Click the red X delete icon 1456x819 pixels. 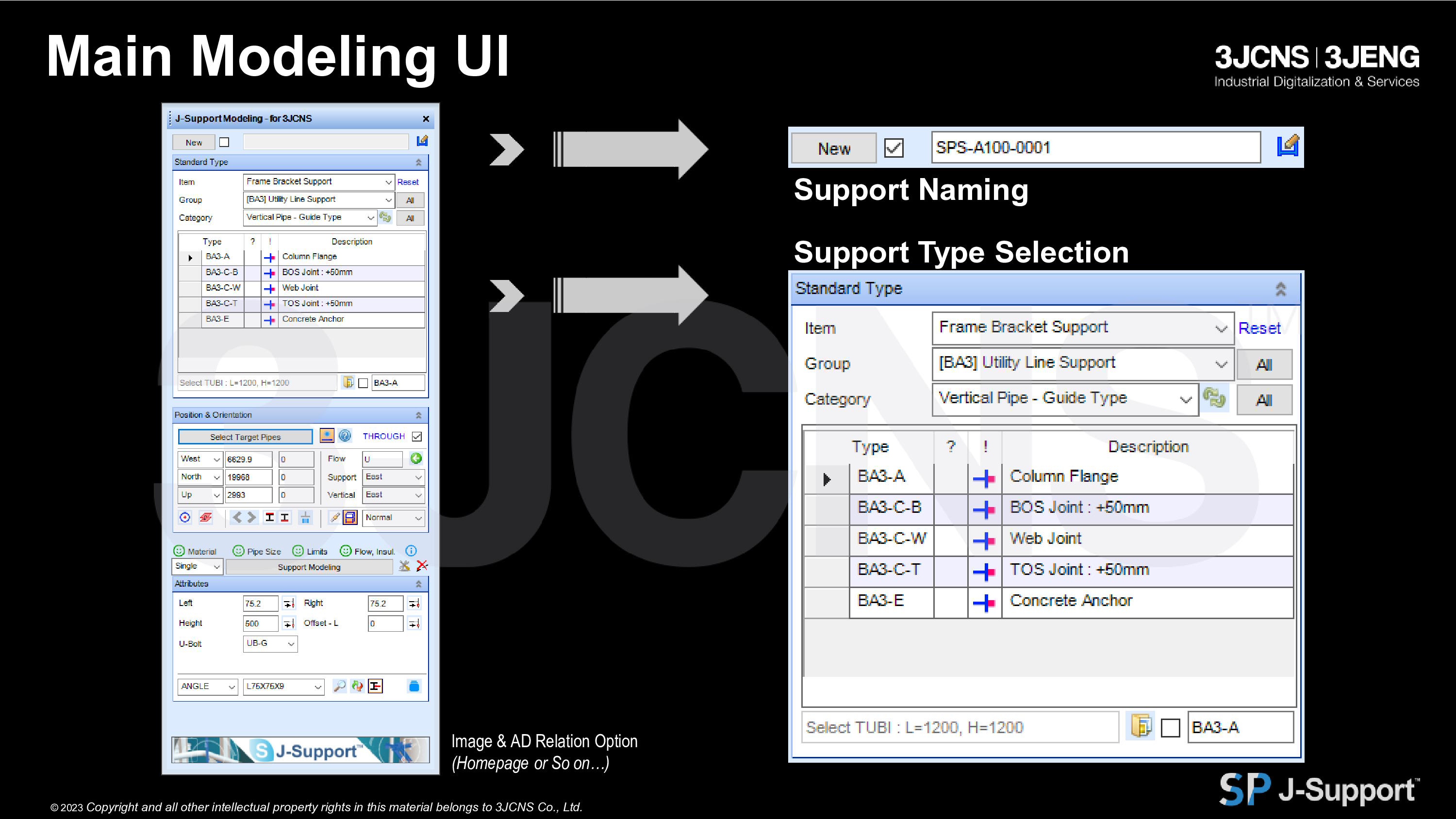(x=422, y=566)
